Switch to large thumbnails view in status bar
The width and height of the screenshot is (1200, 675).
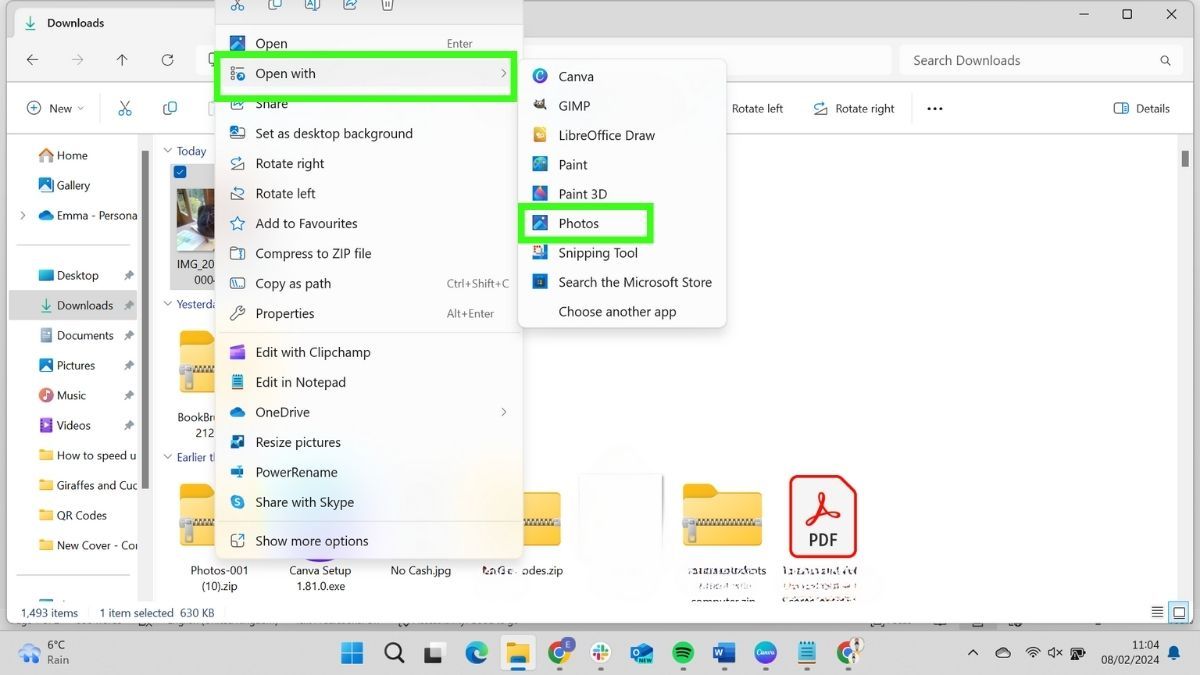coord(1177,611)
